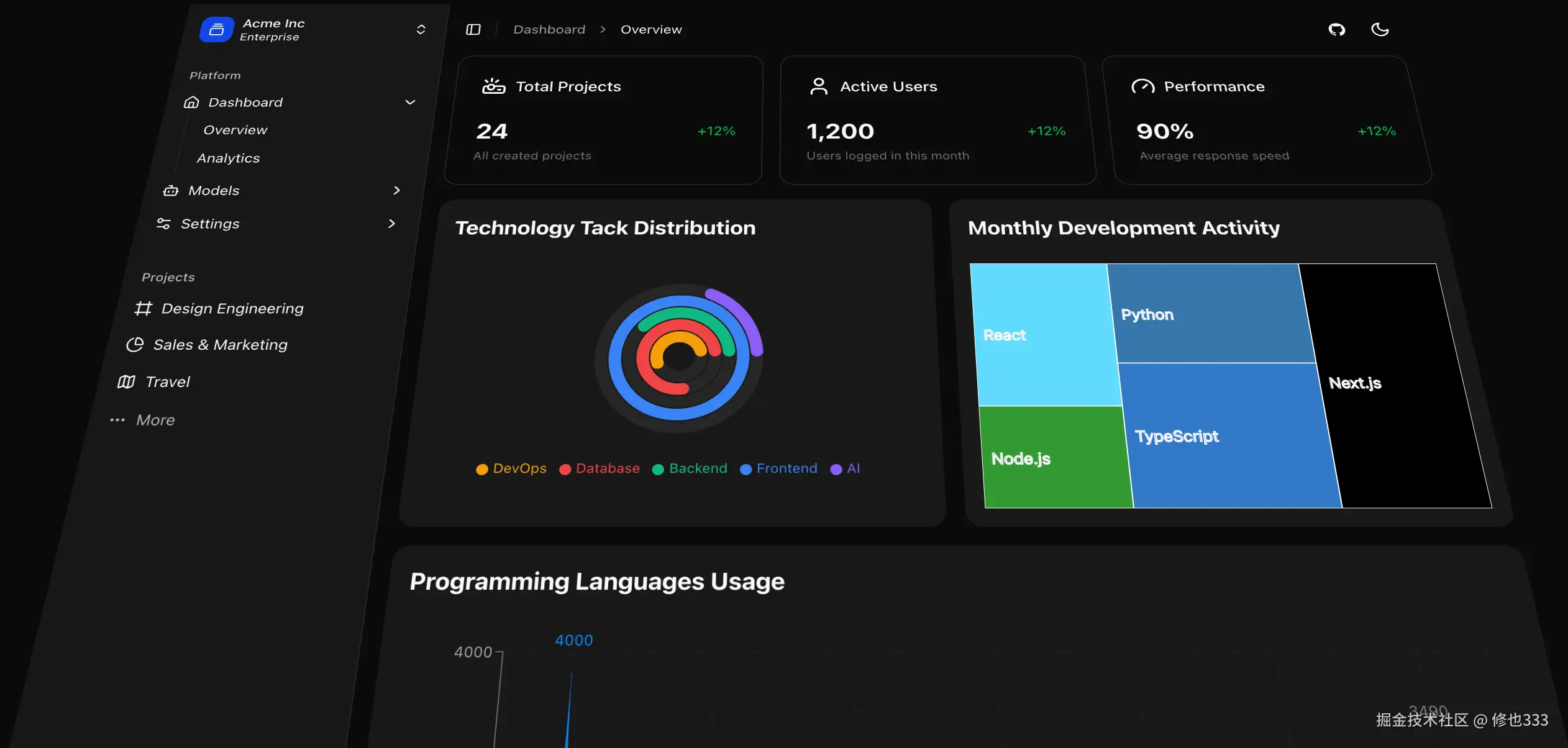Open the Acme Inc team switcher chevrons
The image size is (1568, 748).
[421, 29]
